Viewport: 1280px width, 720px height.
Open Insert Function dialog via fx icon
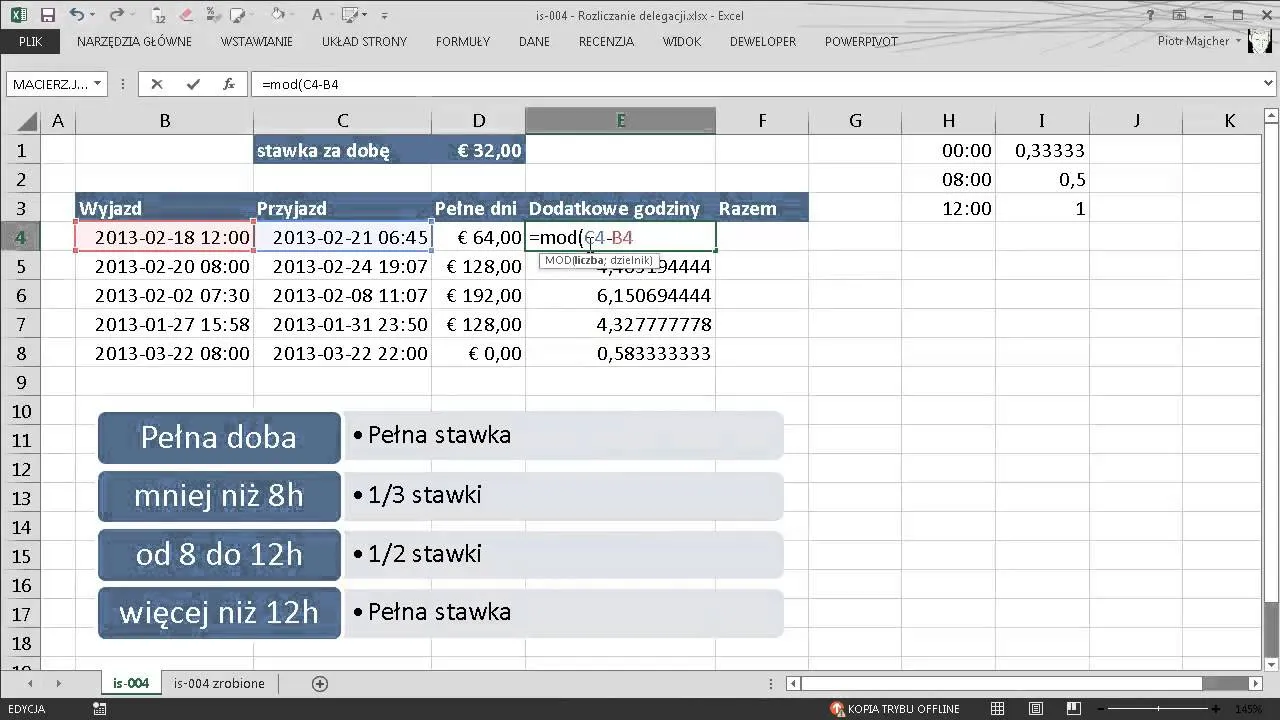coord(229,84)
